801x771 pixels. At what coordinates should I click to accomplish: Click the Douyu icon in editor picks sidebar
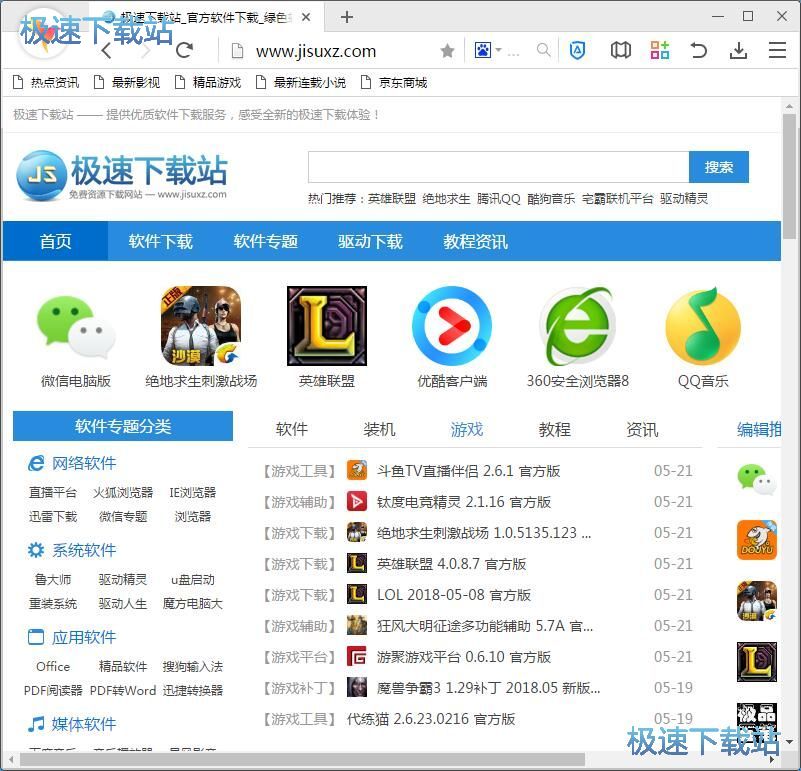(x=757, y=540)
